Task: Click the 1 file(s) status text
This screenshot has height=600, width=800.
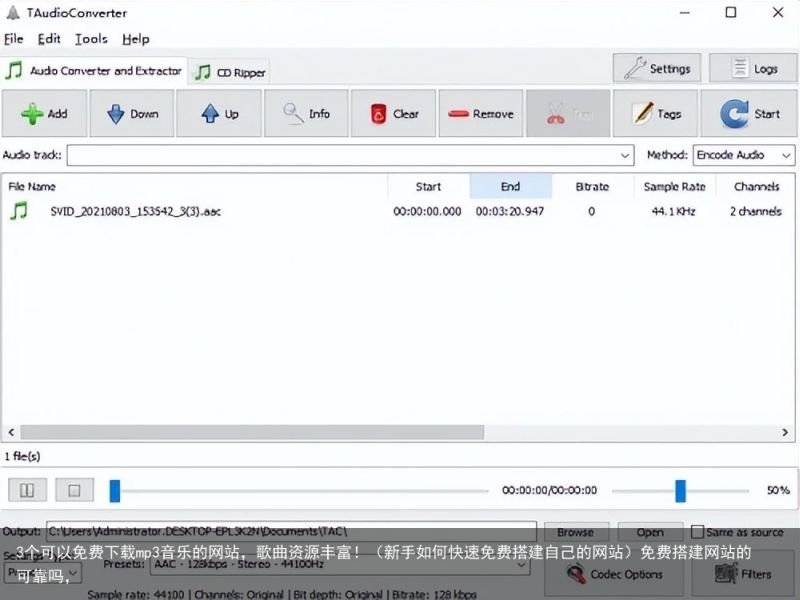Action: (x=22, y=456)
